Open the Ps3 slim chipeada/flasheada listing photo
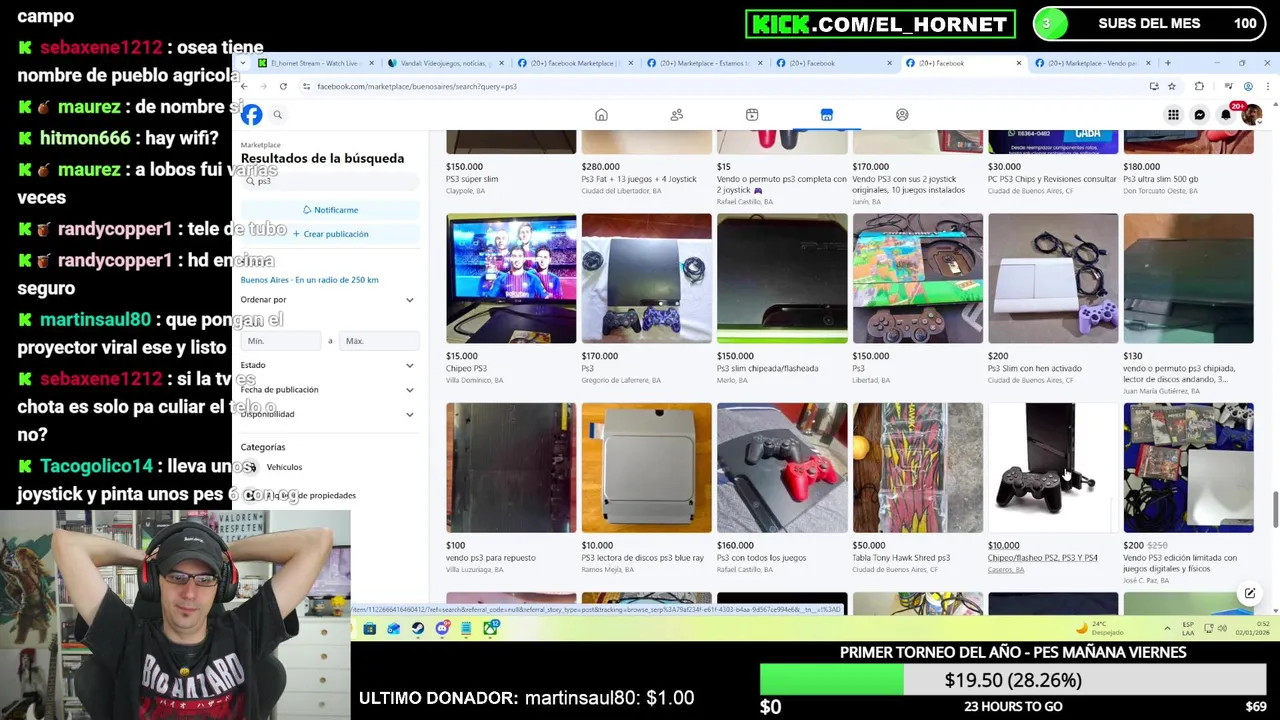The image size is (1280, 720). click(782, 278)
